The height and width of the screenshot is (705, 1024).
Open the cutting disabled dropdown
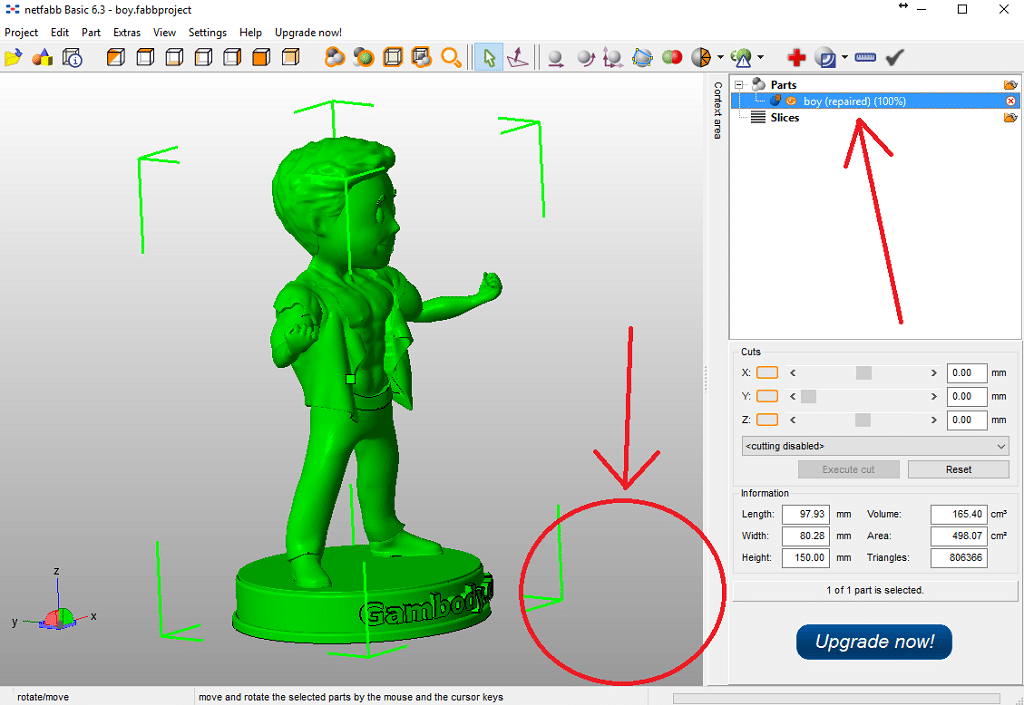(875, 446)
